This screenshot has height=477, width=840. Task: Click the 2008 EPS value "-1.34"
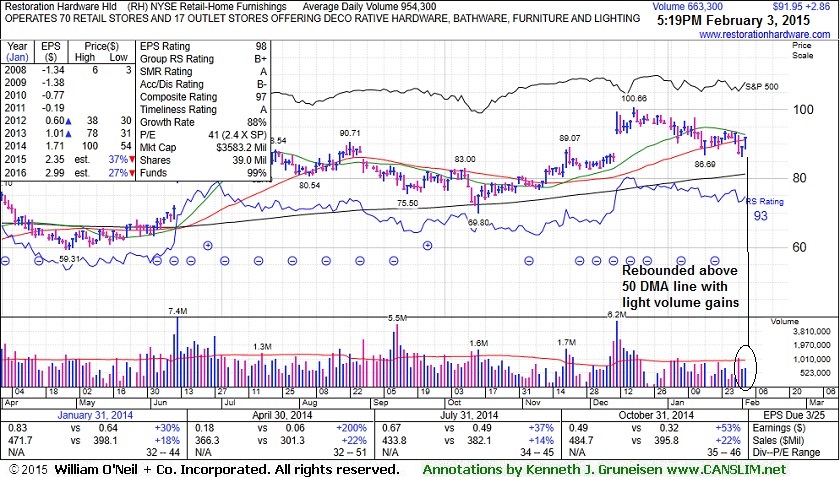(54, 70)
